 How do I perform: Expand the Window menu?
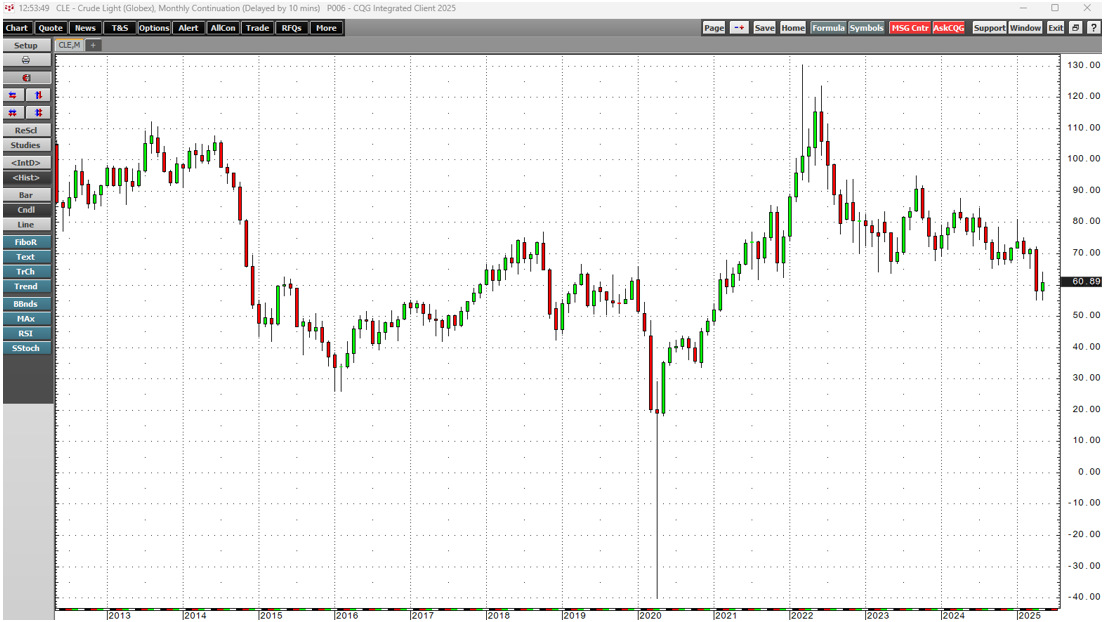[1025, 28]
